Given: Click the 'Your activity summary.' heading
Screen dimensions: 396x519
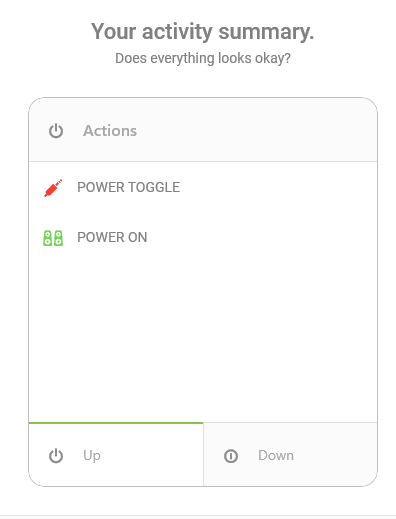Looking at the screenshot, I should tap(203, 31).
